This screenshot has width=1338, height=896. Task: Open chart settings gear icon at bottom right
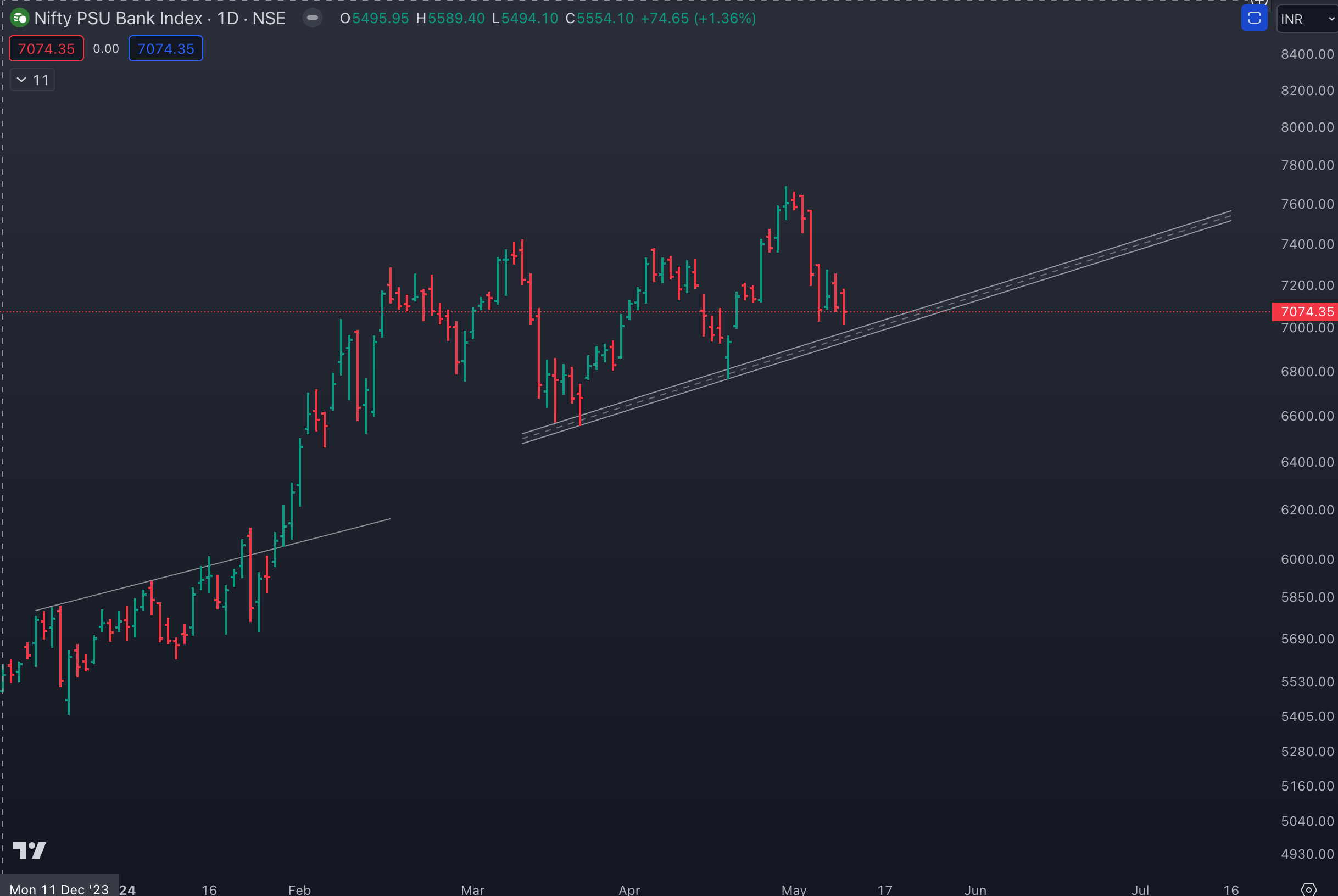pyautogui.click(x=1308, y=888)
